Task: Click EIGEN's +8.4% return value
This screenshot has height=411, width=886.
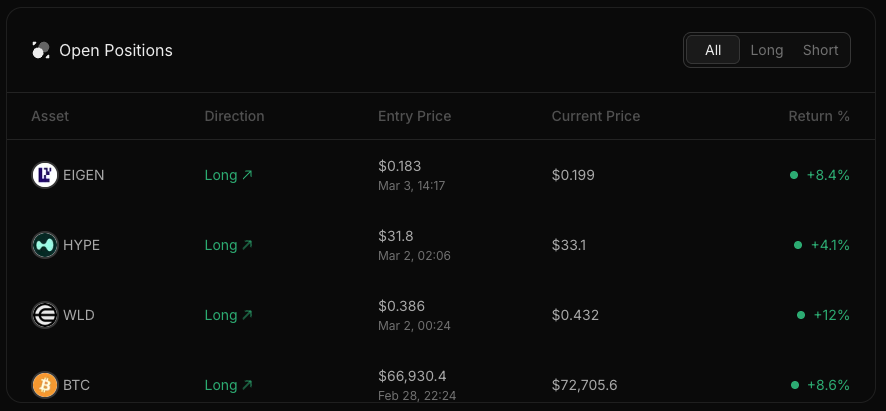Action: tap(828, 175)
